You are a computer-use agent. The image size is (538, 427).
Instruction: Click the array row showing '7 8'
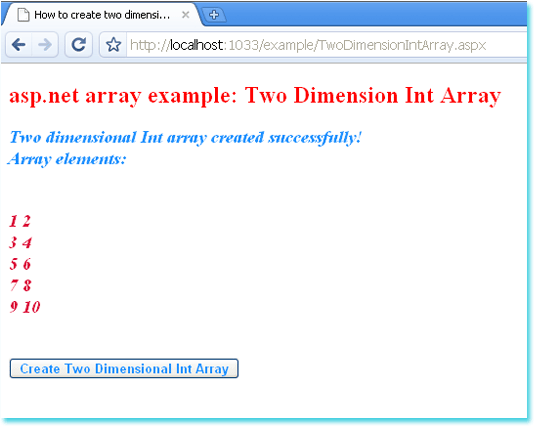20,285
